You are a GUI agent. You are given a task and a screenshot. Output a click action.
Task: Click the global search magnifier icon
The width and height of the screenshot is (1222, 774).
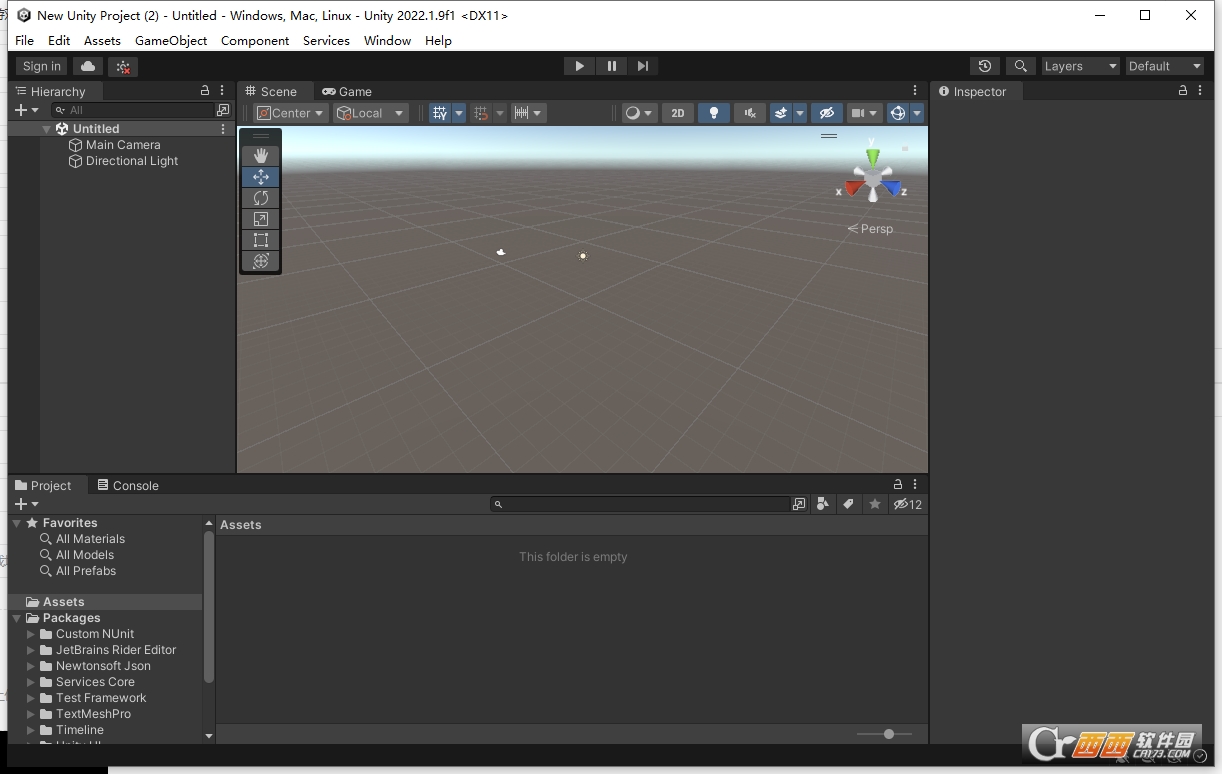1020,66
